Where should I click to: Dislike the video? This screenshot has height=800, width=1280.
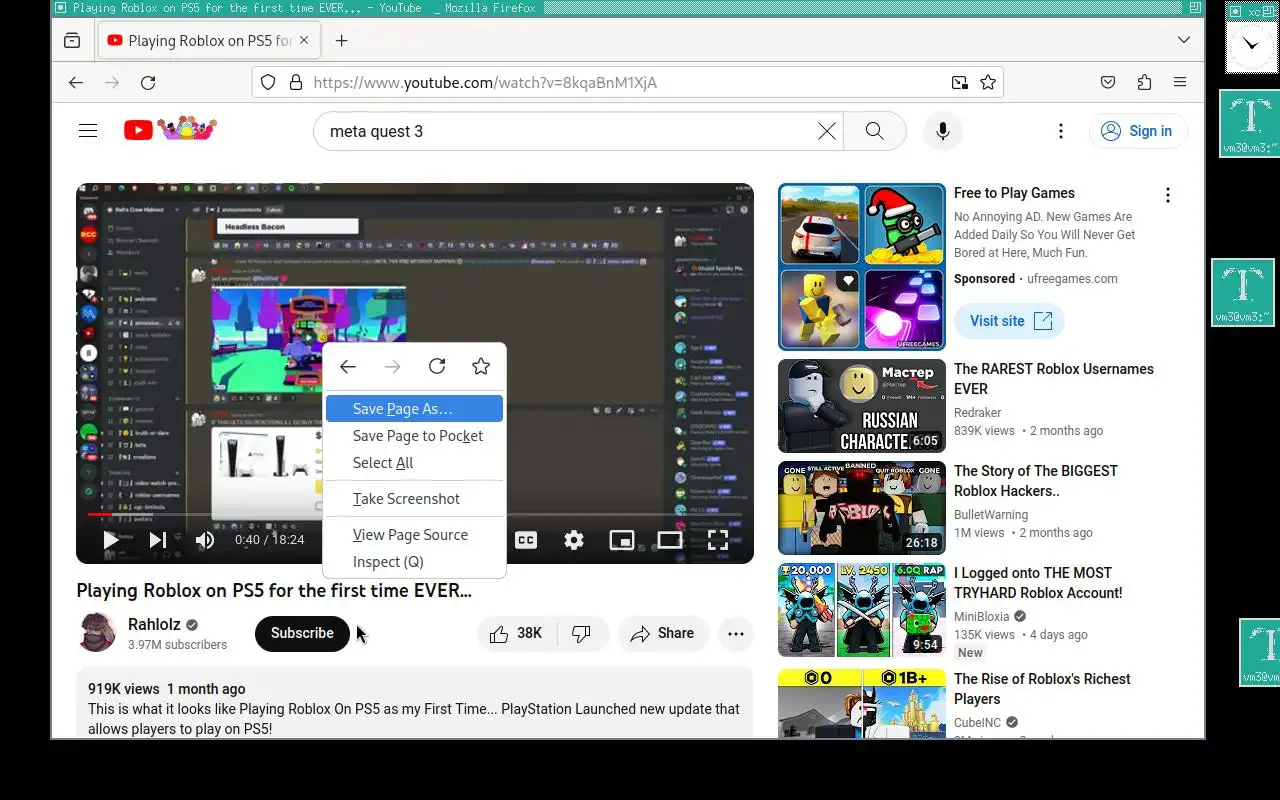[x=581, y=633]
